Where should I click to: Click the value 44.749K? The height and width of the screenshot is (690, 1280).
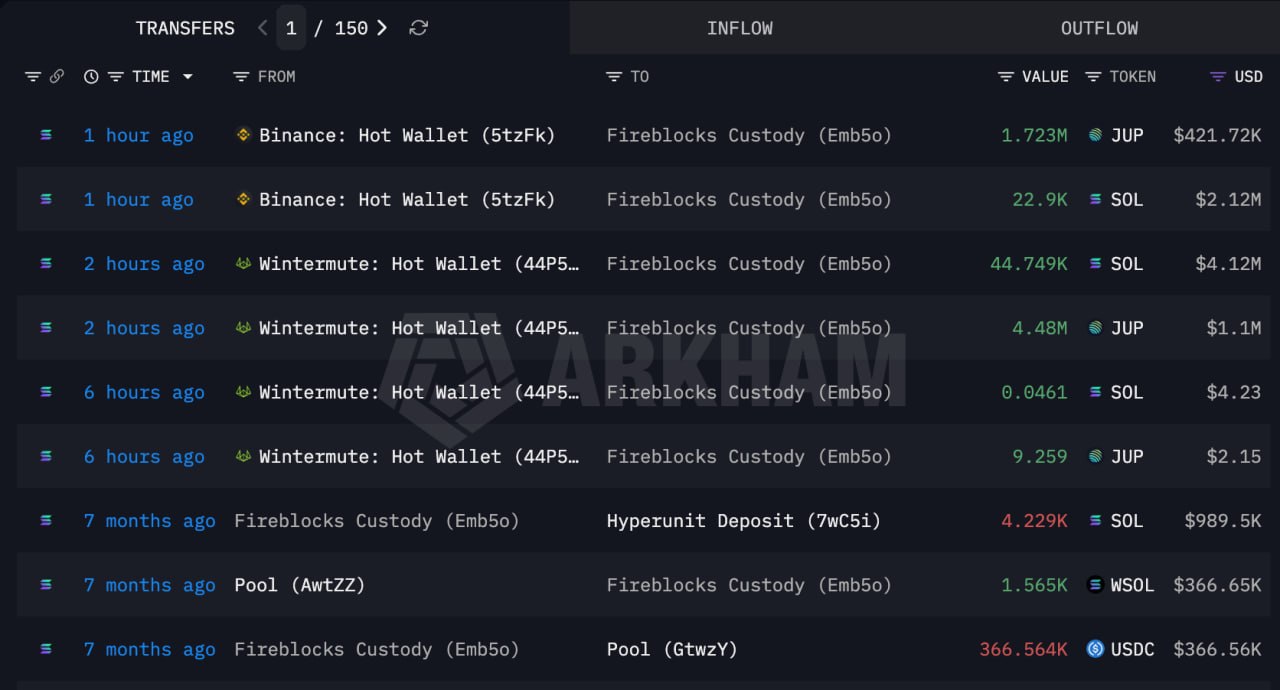tap(1029, 263)
